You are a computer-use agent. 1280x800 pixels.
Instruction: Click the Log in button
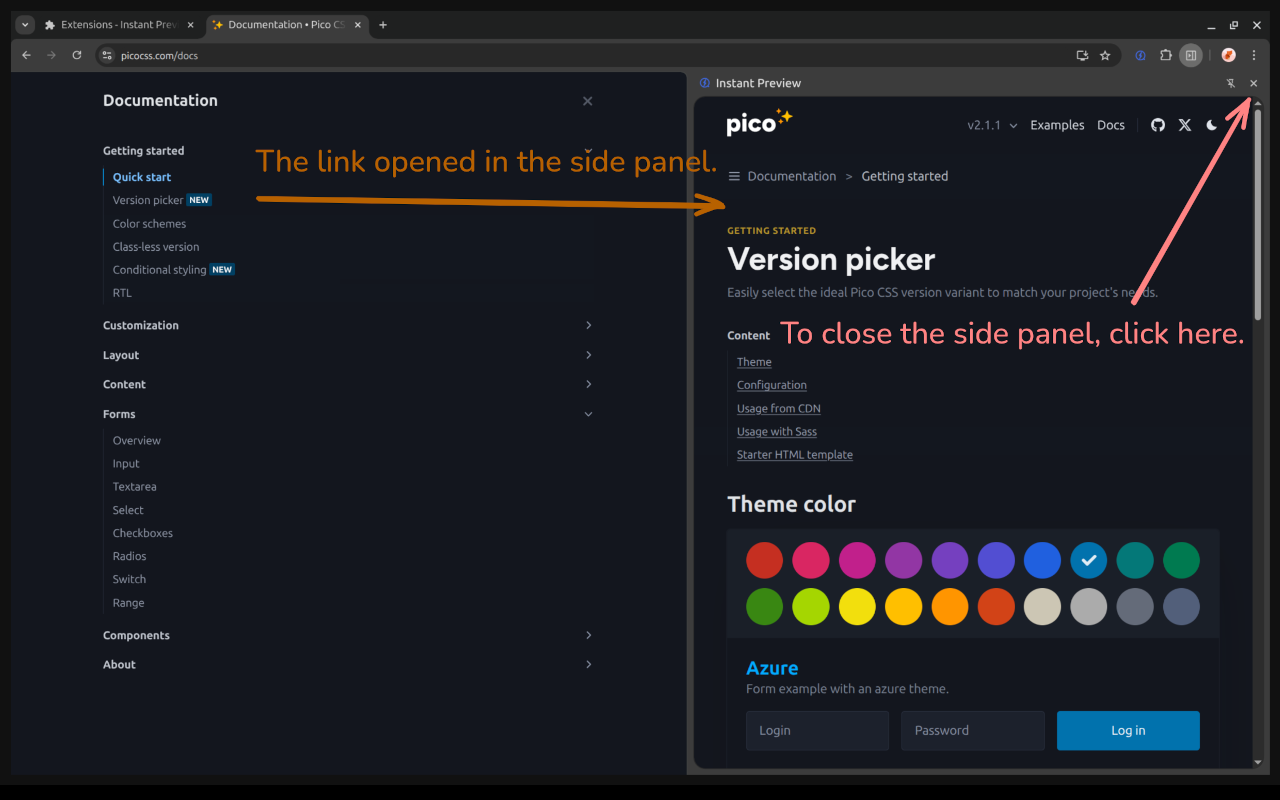[1128, 731]
